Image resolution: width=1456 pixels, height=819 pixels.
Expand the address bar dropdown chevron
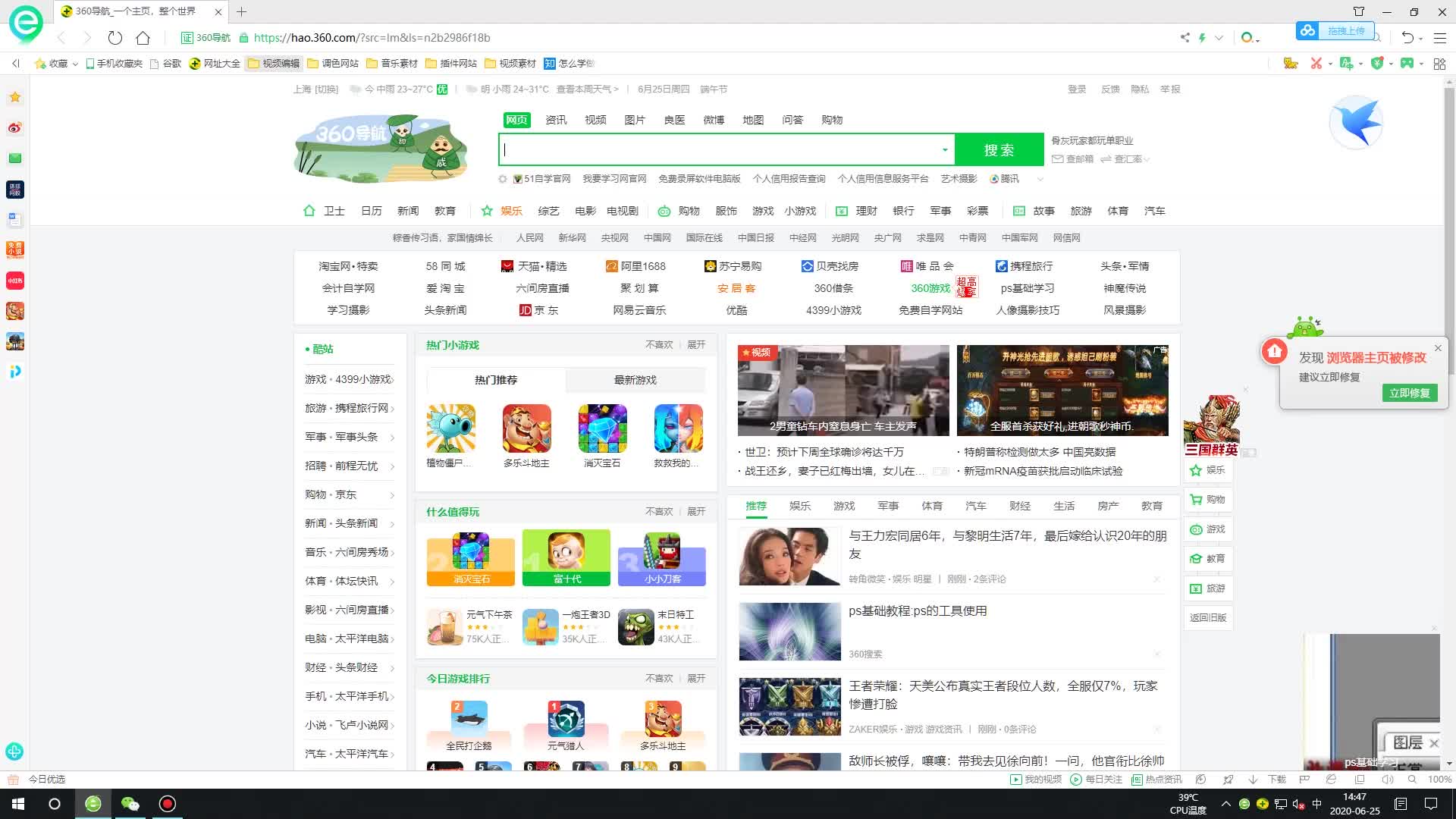tap(1219, 37)
